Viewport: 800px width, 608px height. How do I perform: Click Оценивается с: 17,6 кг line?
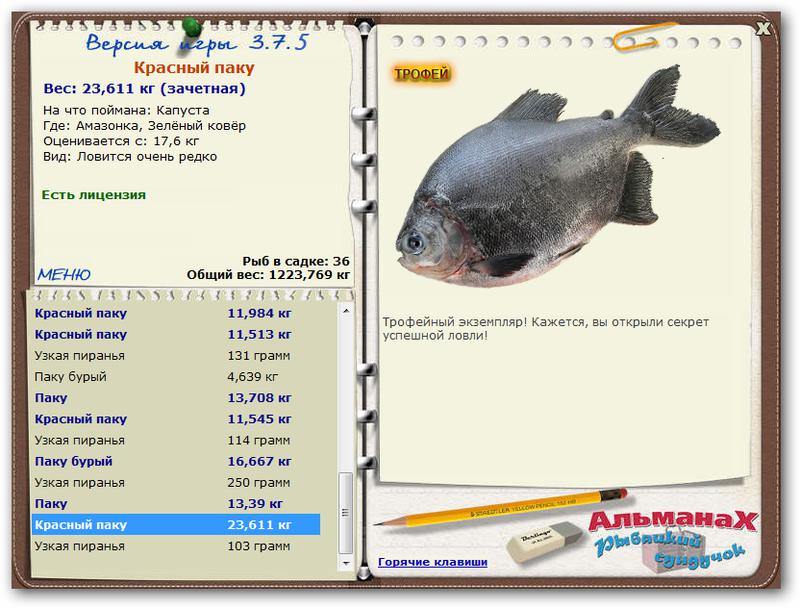[x=121, y=141]
